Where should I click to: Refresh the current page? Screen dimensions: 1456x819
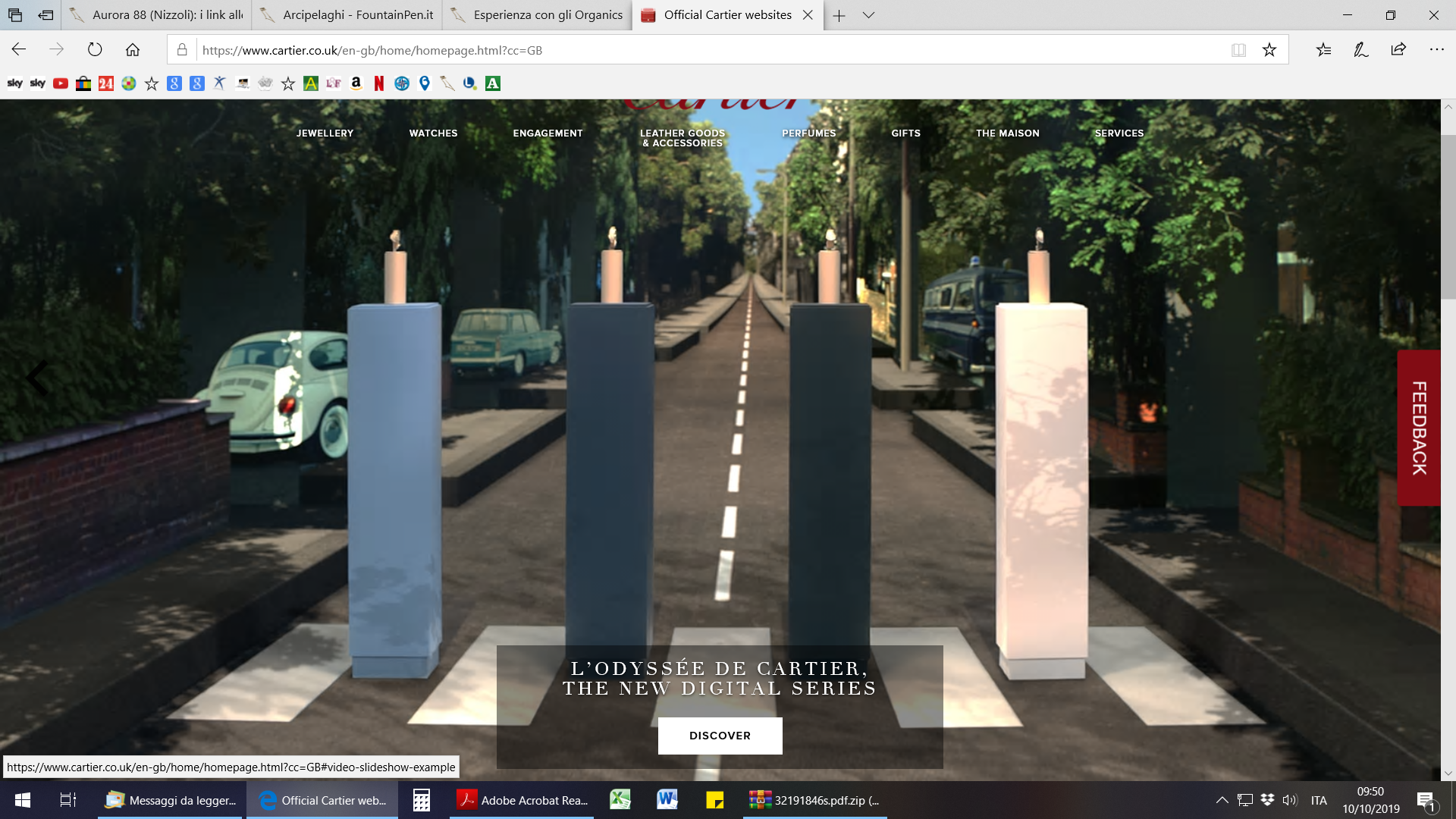point(95,50)
